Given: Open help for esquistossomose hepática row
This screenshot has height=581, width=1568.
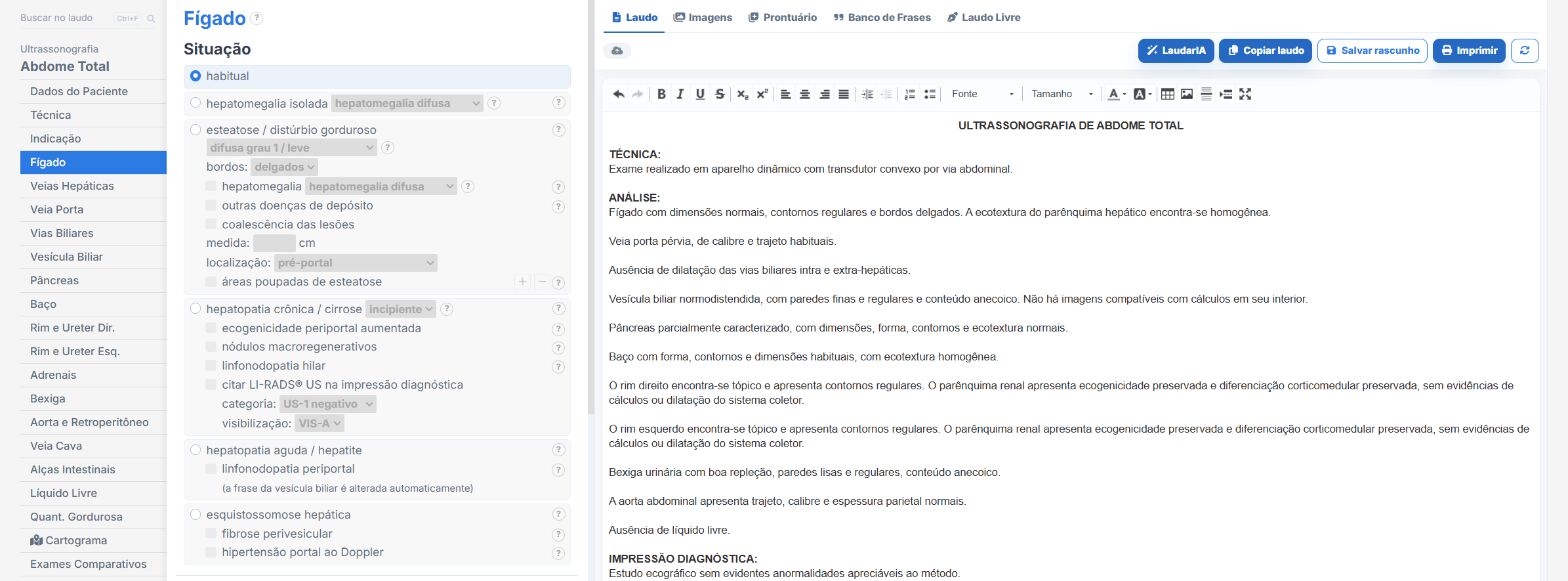Looking at the screenshot, I should coord(559,515).
